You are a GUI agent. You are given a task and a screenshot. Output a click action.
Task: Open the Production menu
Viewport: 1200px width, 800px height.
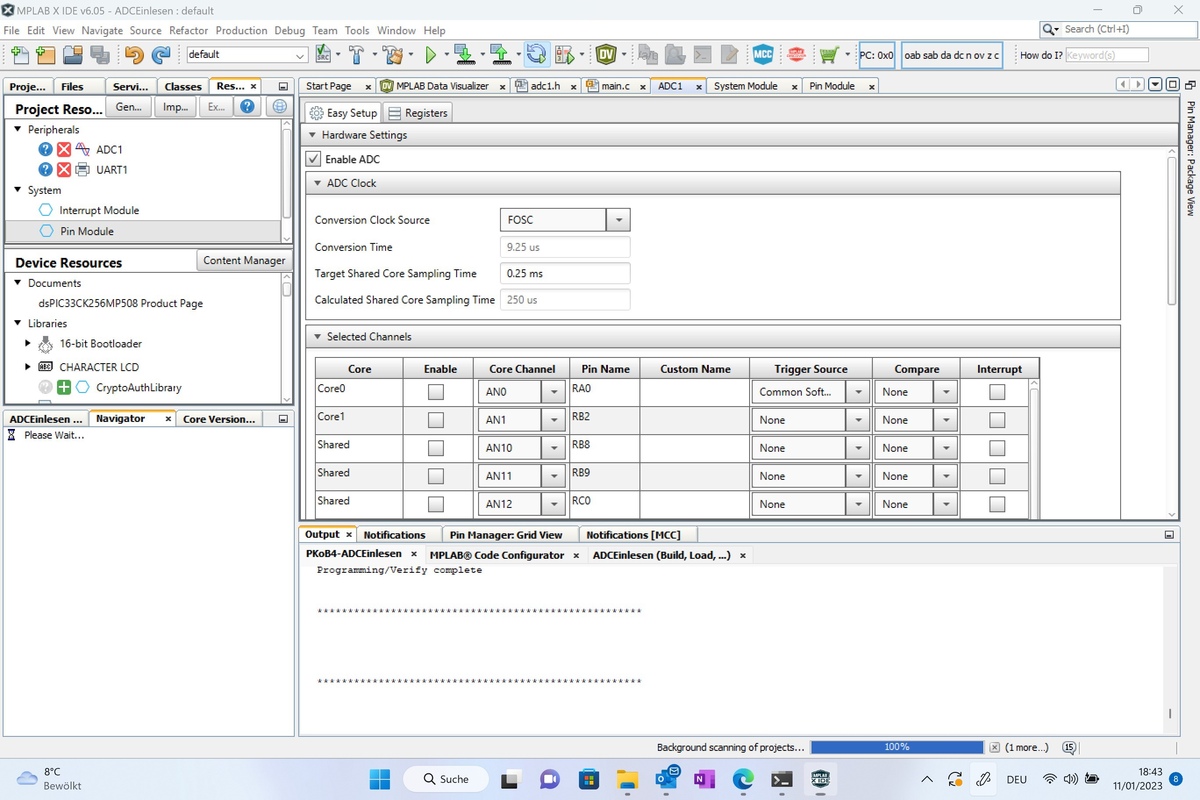(241, 30)
